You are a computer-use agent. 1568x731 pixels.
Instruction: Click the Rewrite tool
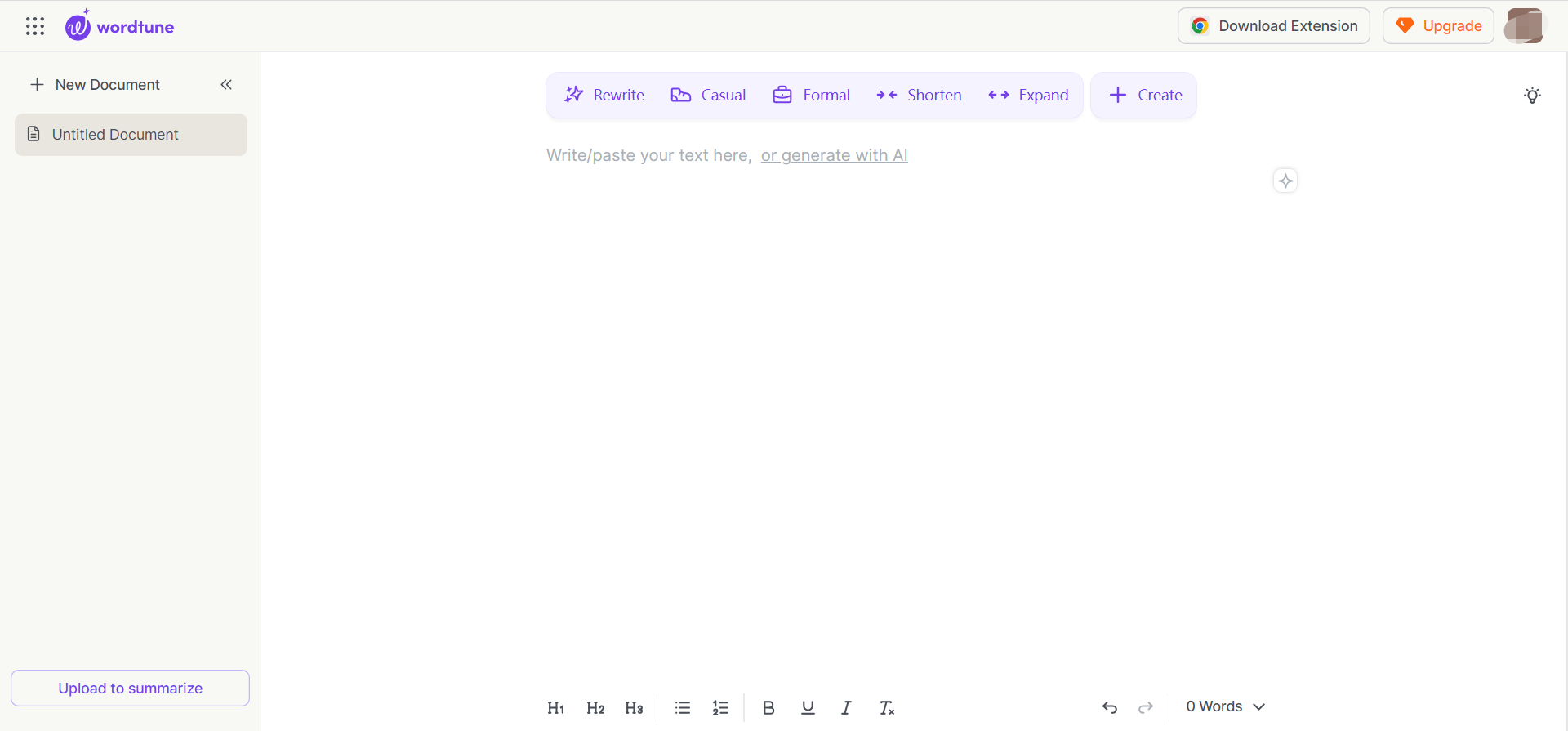click(x=604, y=96)
